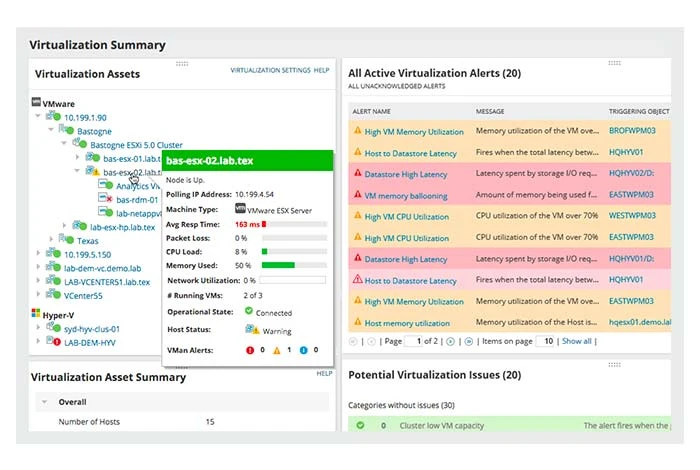The height and width of the screenshot is (470, 700).
Task: Expand the 10.199.5.150 node
Action: [x=38, y=253]
